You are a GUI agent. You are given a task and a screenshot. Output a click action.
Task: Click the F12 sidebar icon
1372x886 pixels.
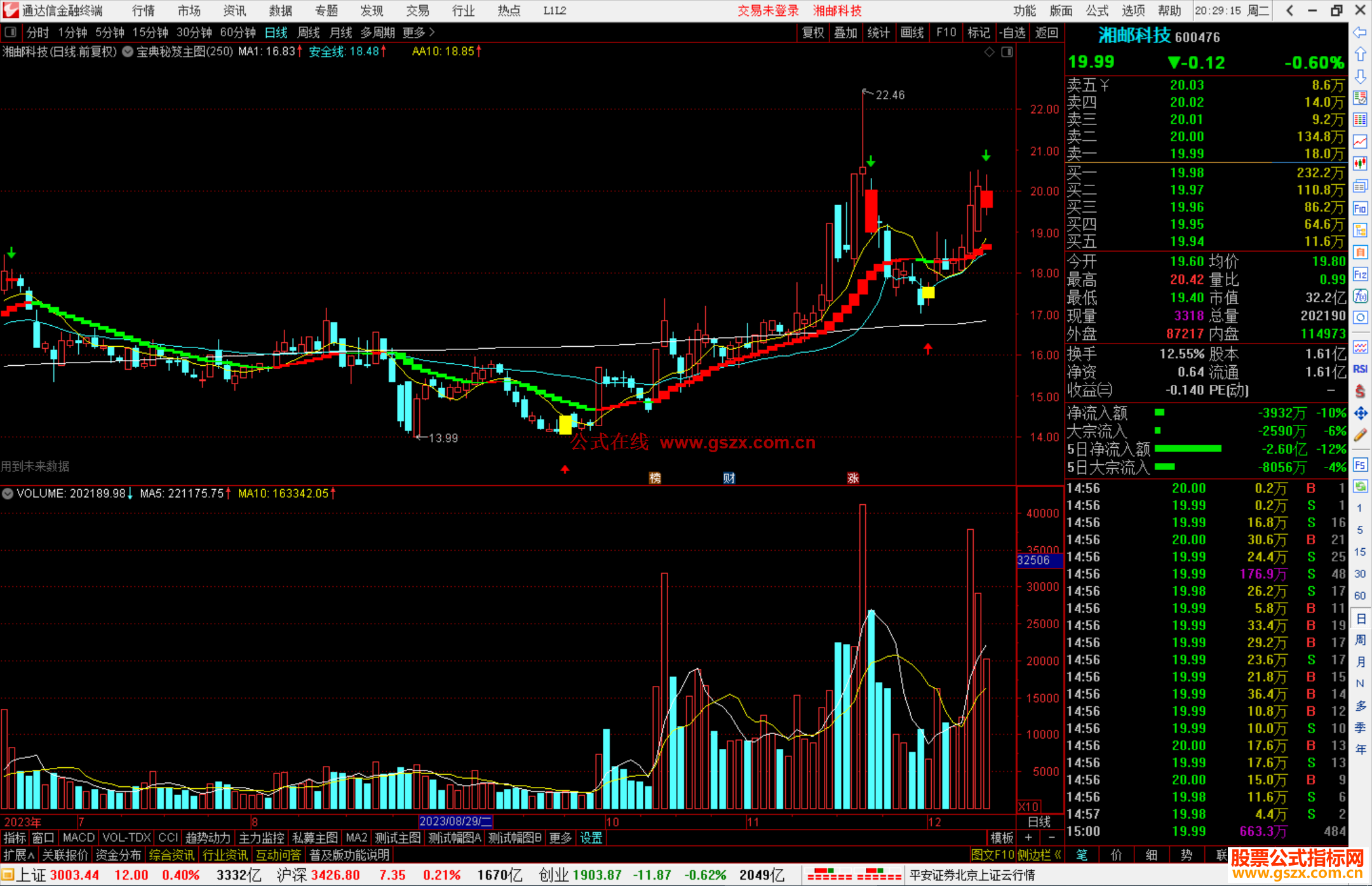(x=1360, y=274)
